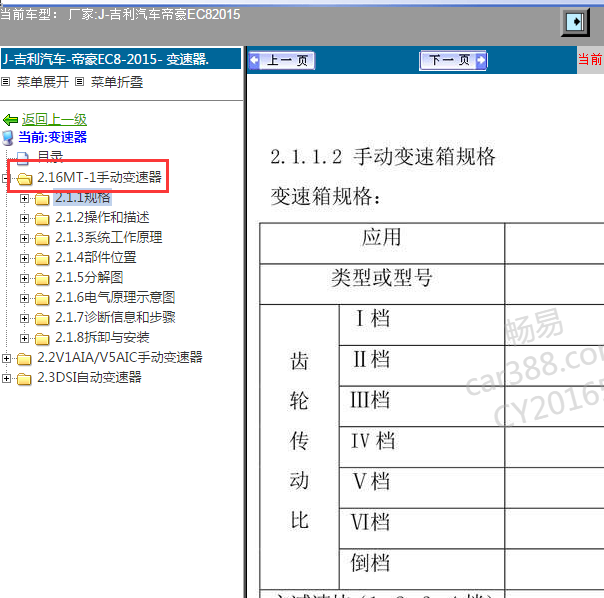Click the 倒档 table cell

point(422,569)
